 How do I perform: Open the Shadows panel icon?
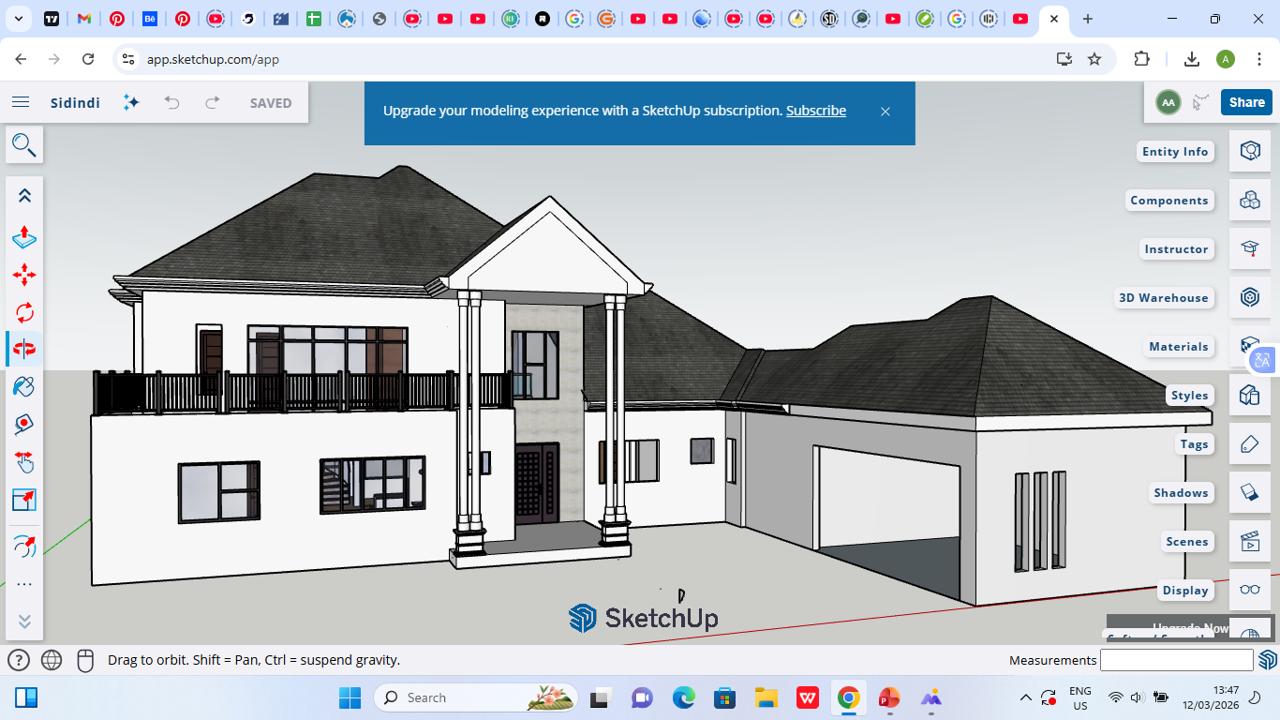pos(1249,492)
